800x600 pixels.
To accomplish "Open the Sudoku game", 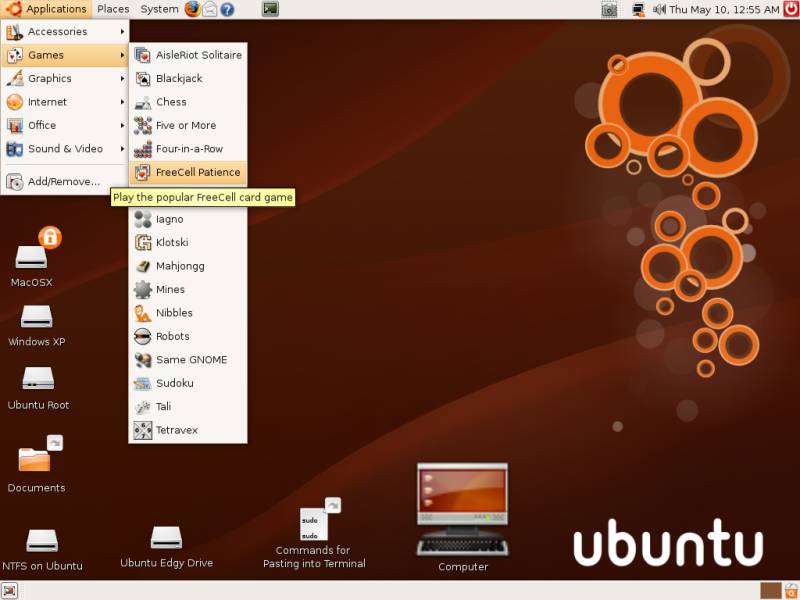I will (x=188, y=384).
